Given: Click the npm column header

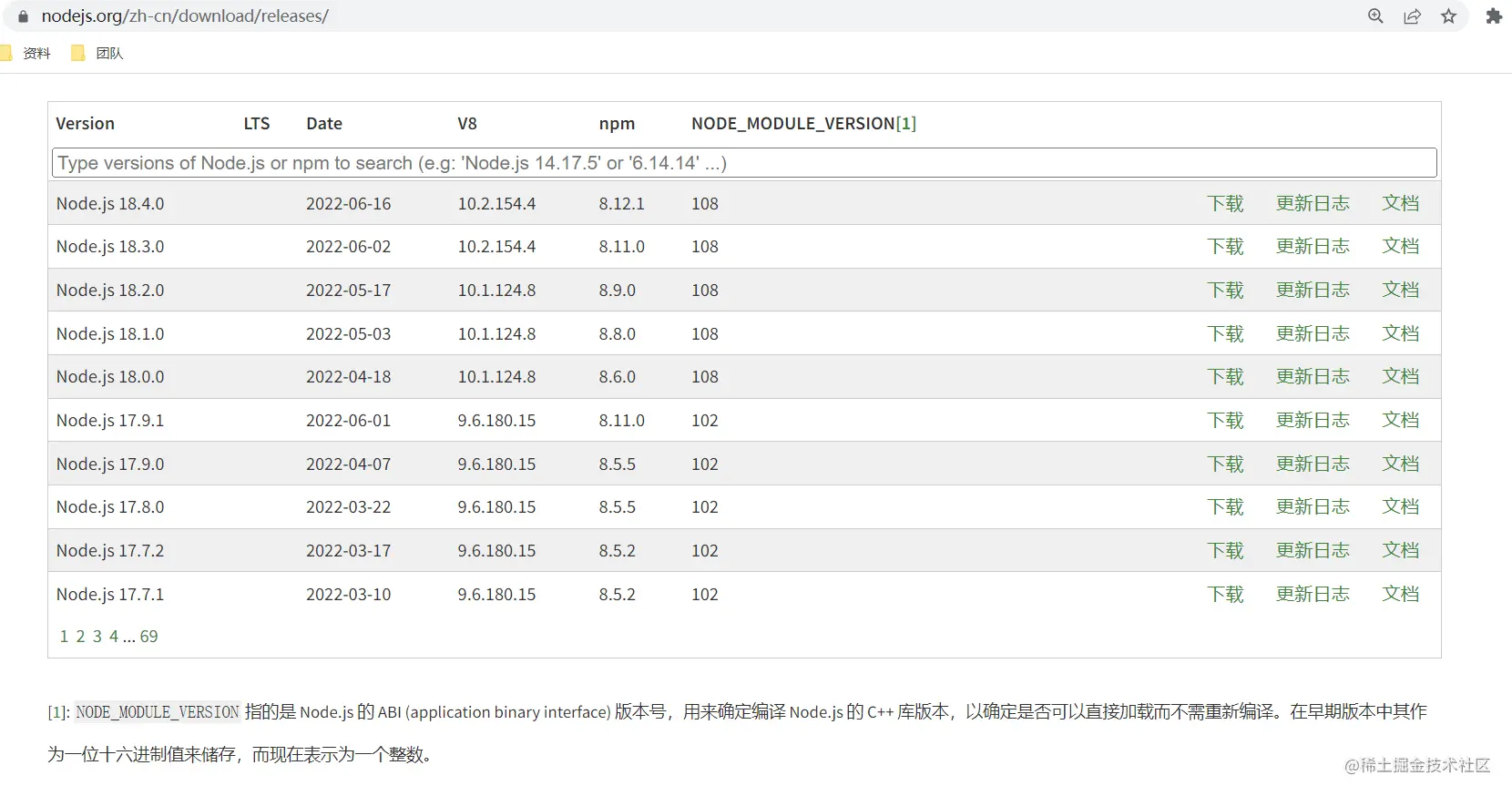Looking at the screenshot, I should (x=617, y=124).
